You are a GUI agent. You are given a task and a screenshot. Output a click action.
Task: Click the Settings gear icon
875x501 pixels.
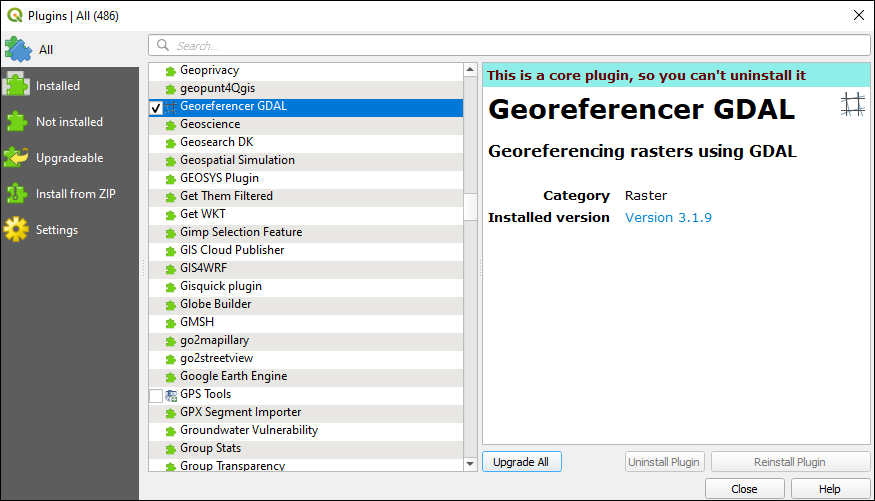pyautogui.click(x=16, y=229)
